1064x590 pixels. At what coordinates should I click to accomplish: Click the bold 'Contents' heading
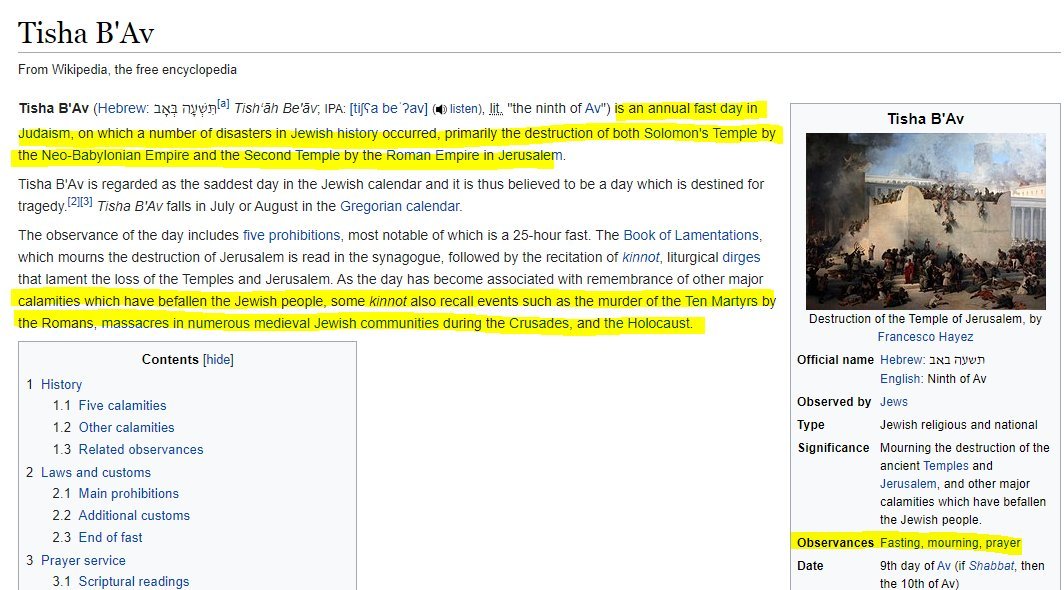click(170, 360)
